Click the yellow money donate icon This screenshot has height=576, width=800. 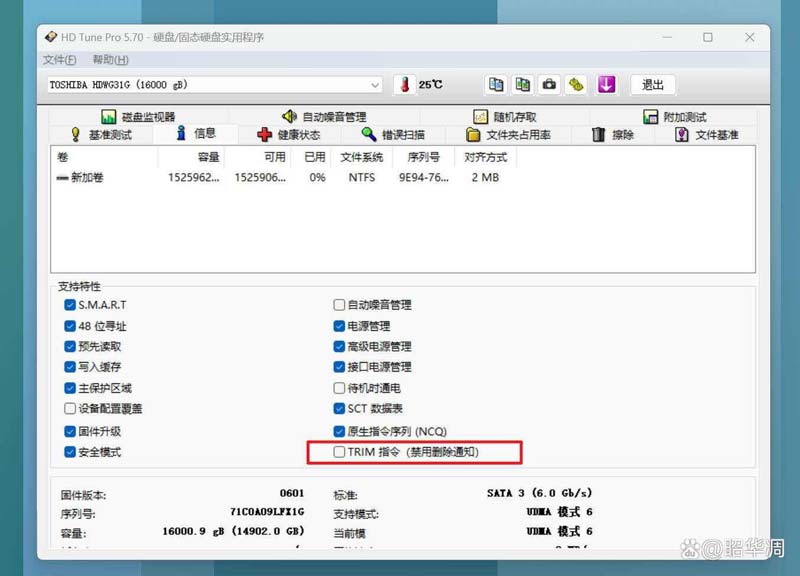[577, 84]
